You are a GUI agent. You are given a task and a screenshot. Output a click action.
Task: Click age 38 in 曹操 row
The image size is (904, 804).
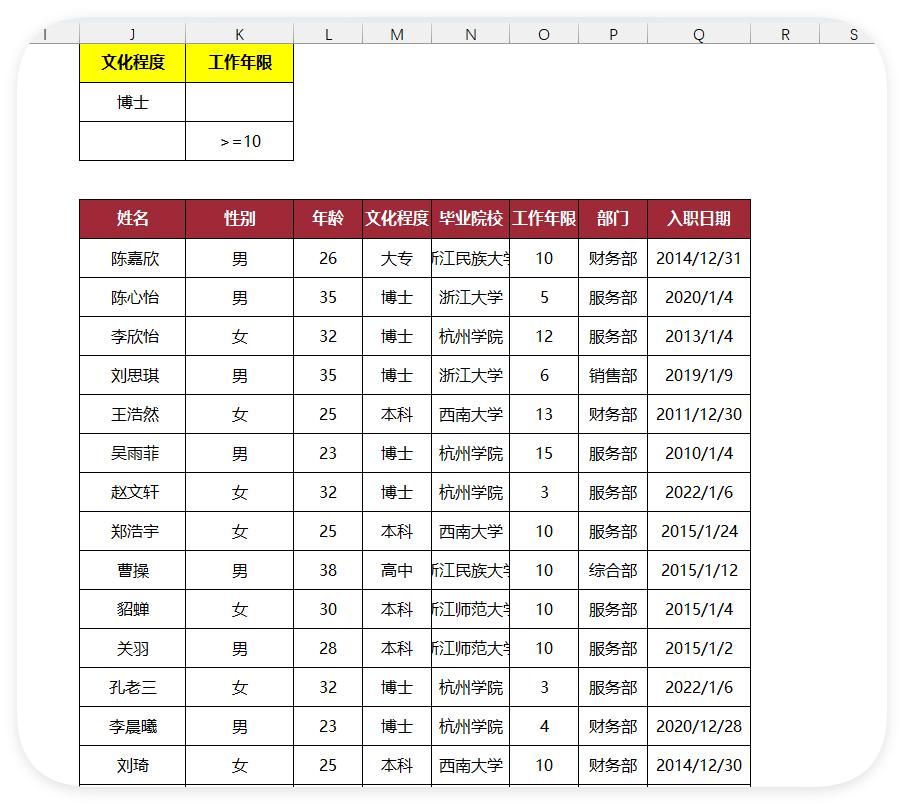click(328, 571)
